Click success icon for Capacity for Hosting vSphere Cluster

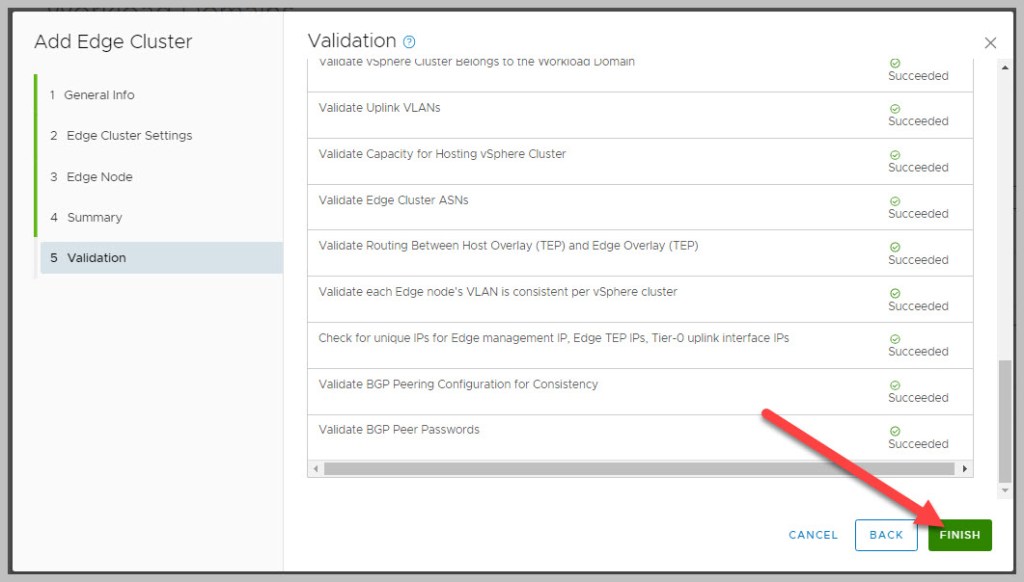pyautogui.click(x=895, y=154)
